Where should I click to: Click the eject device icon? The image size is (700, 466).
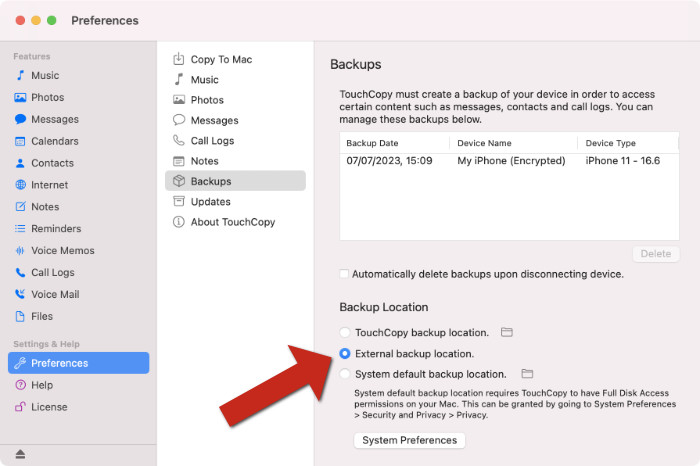click(20, 454)
